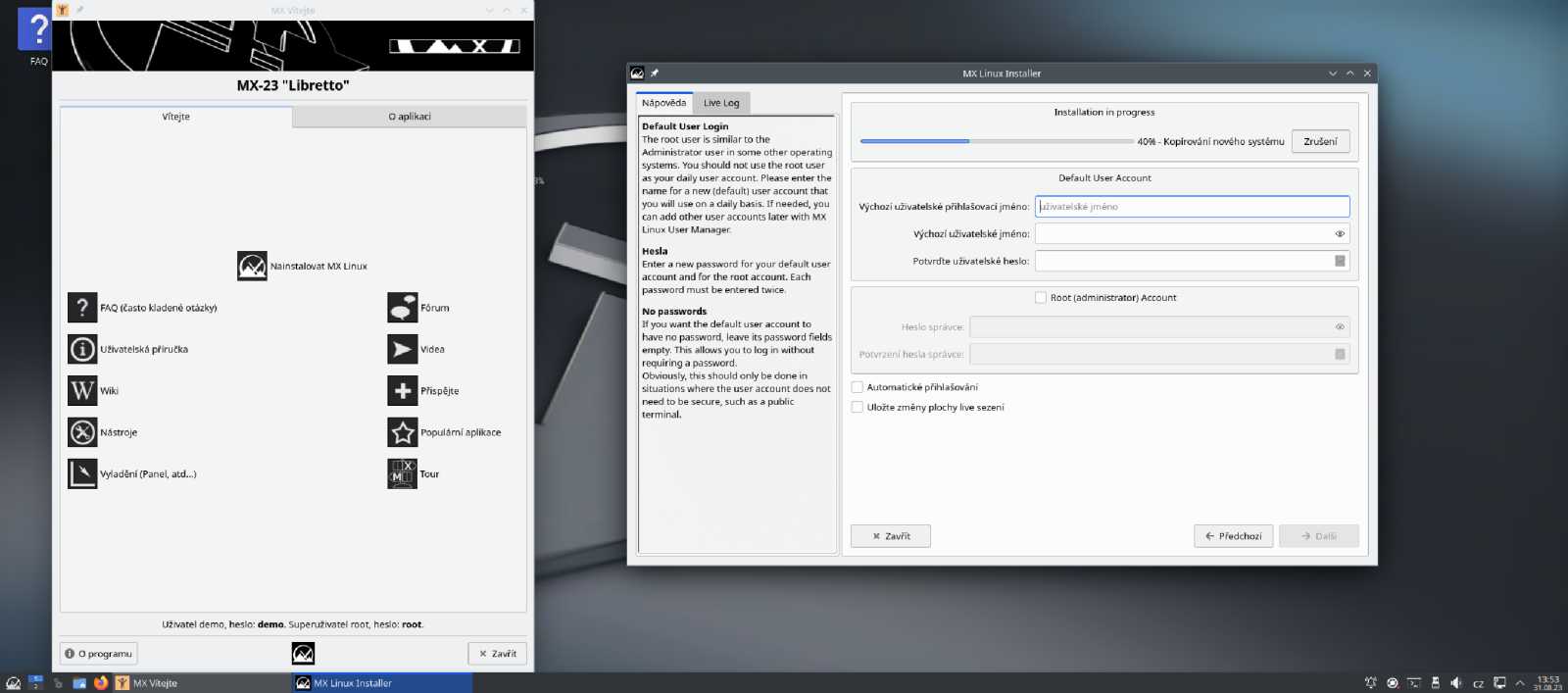Click the round update tray icon

pyautogui.click(x=1393, y=682)
